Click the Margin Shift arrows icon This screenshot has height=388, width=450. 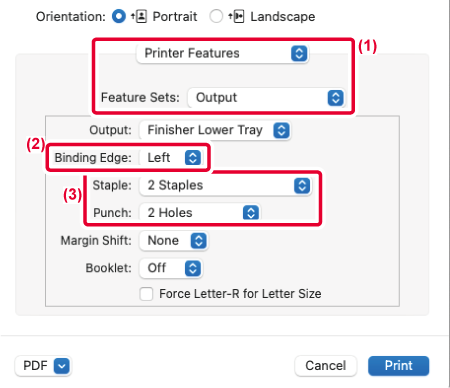pyautogui.click(x=199, y=241)
